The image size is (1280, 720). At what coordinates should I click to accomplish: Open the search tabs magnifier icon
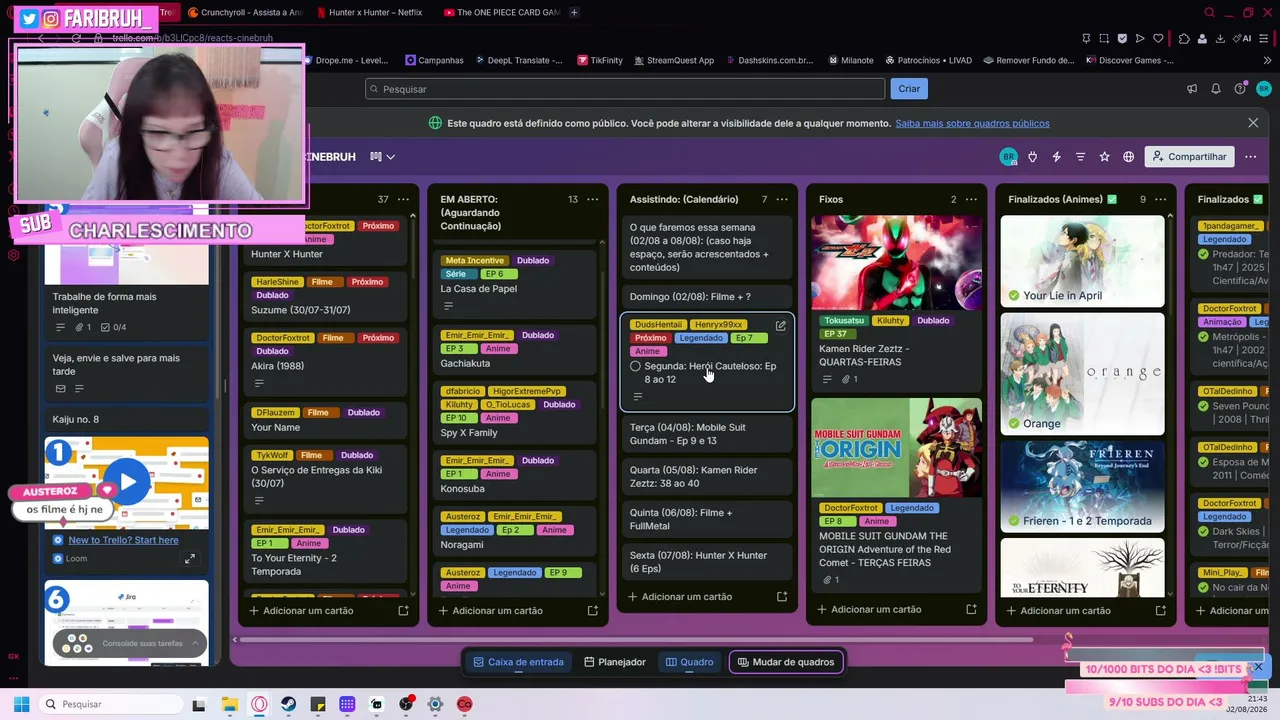[1209, 13]
